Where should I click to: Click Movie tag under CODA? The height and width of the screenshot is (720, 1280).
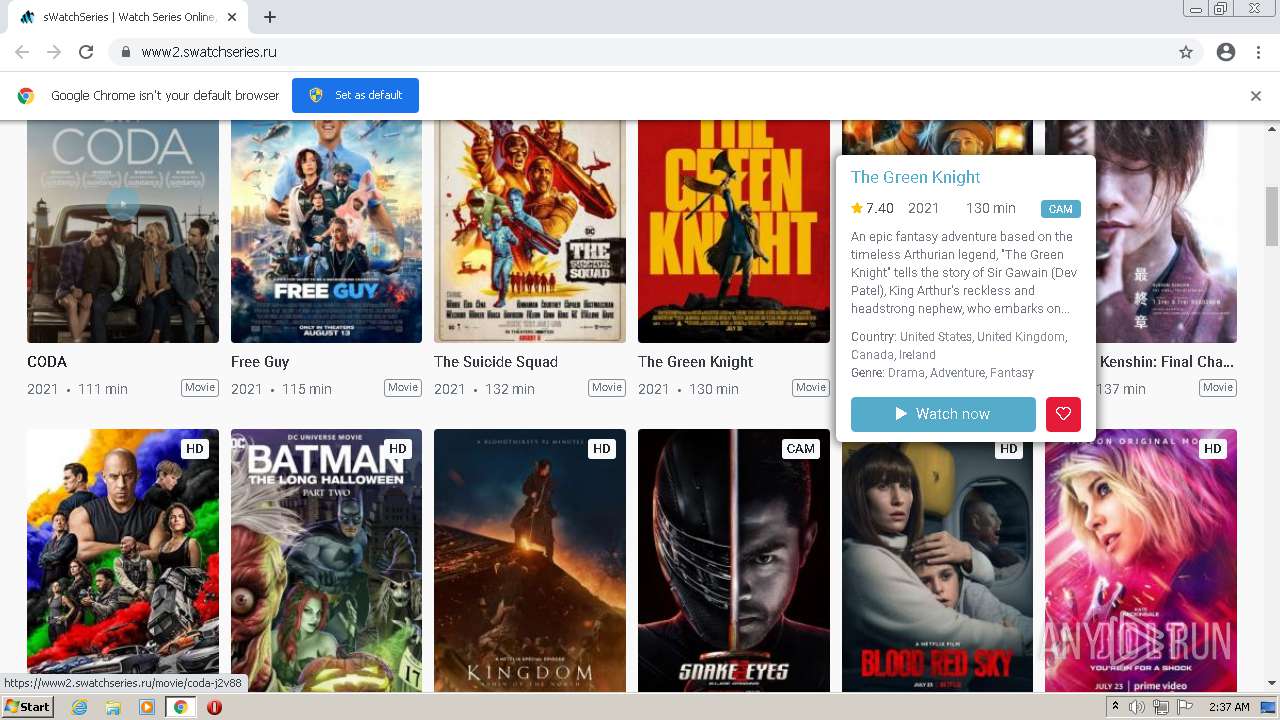(x=200, y=388)
